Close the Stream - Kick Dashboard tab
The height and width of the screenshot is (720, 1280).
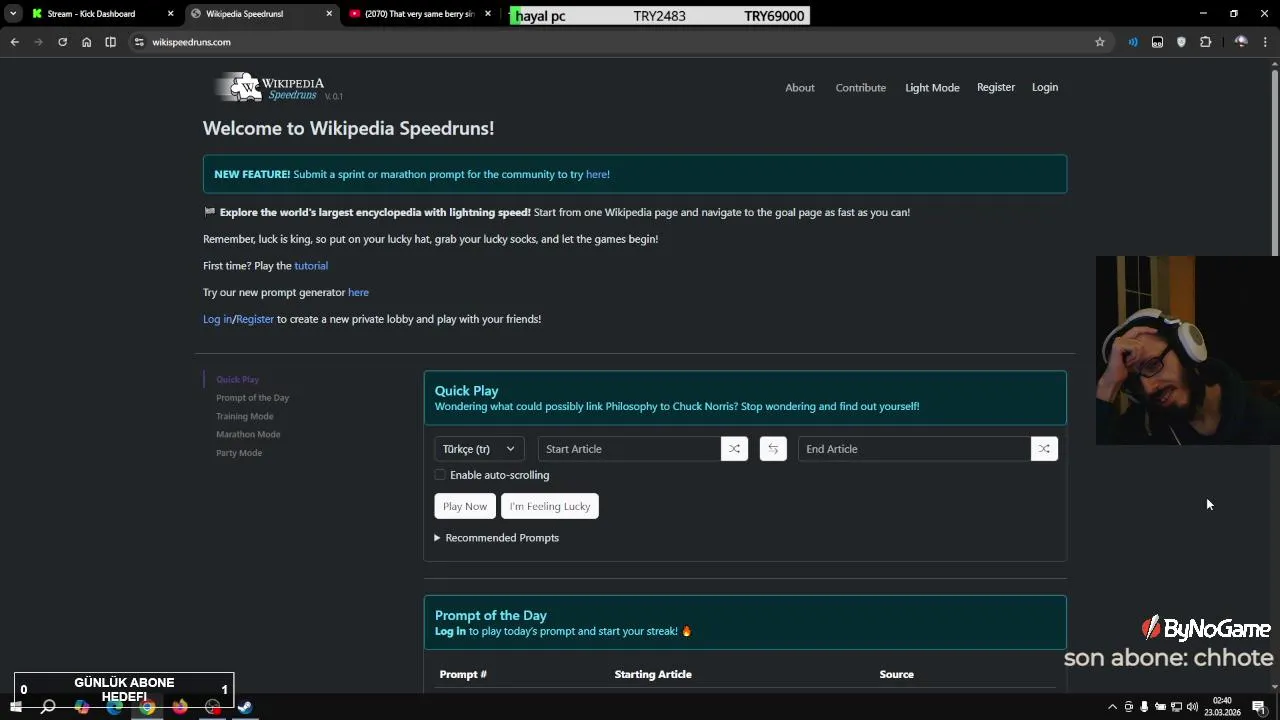click(170, 14)
